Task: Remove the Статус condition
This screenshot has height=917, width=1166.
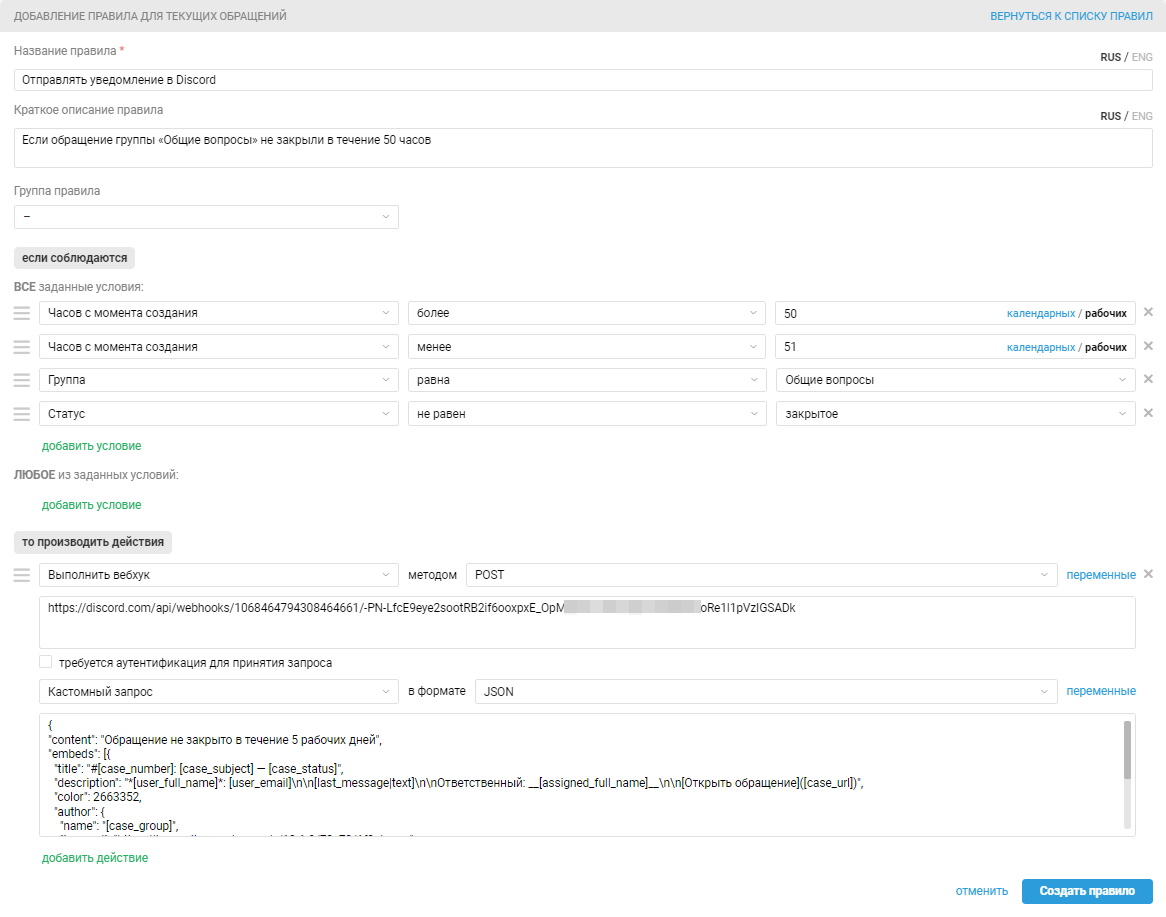Action: 1148,413
